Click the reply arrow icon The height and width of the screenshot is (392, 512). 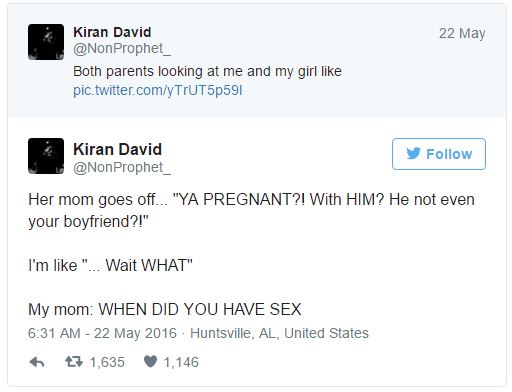[37, 362]
